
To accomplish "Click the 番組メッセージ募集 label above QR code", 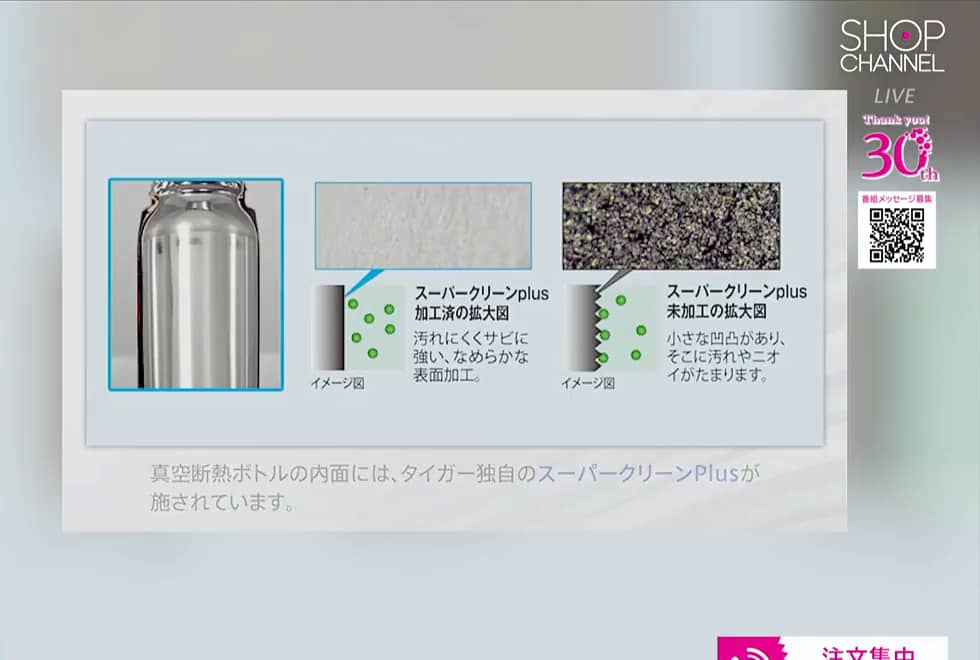I will 897,199.
